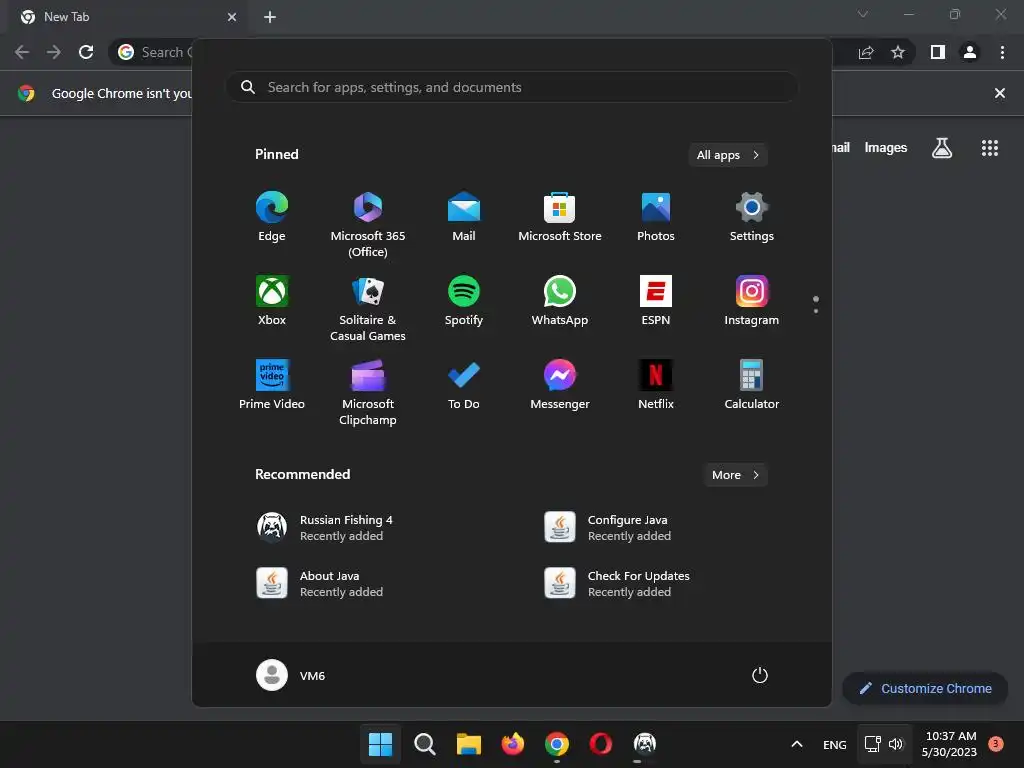The image size is (1024, 768).
Task: Open Microsoft Clipchamp
Action: click(x=368, y=392)
